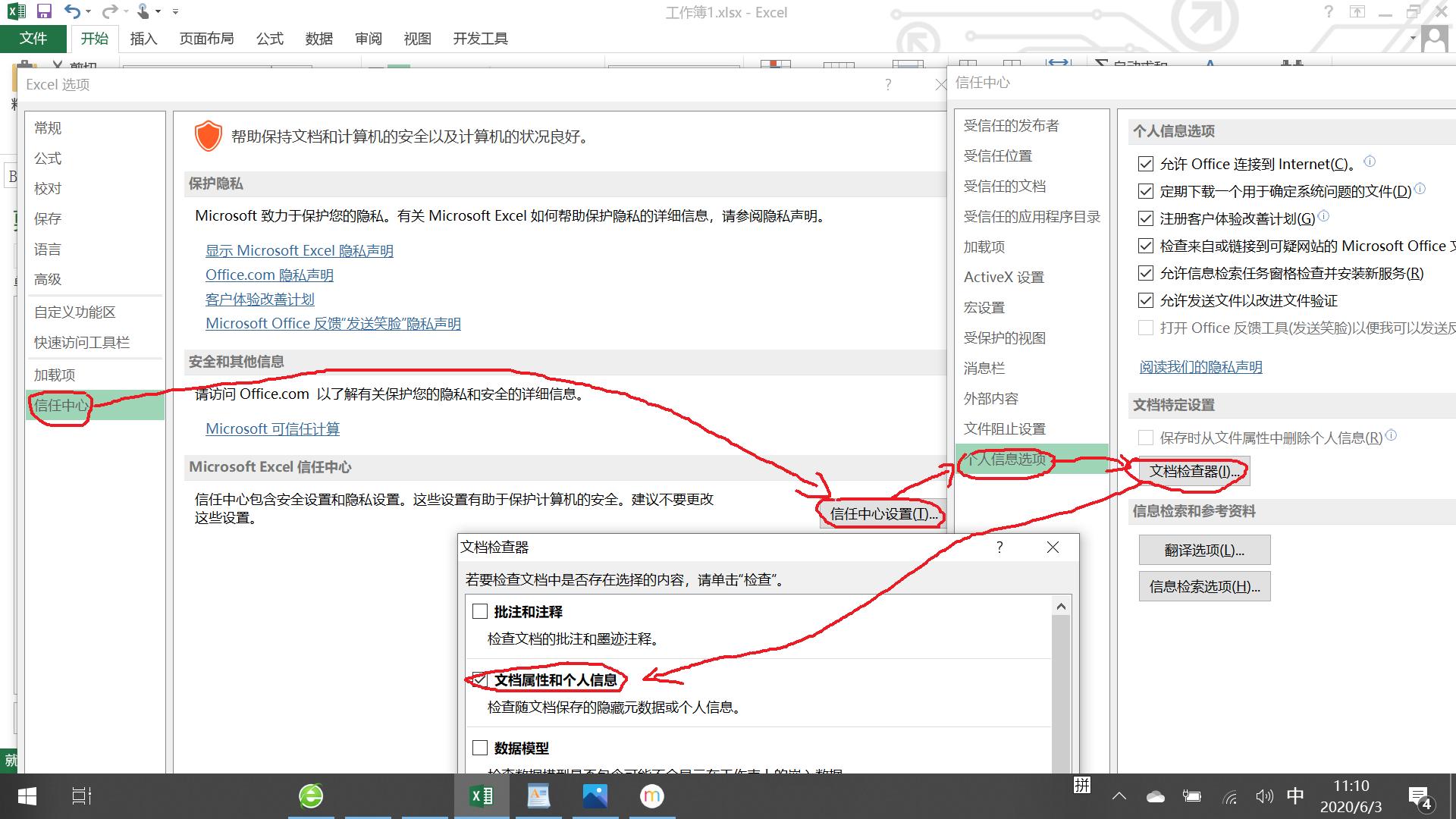The image size is (1456, 819).
Task: Click the info icon next to 允许 Office 连接到 Internet
Action: click(x=1370, y=160)
